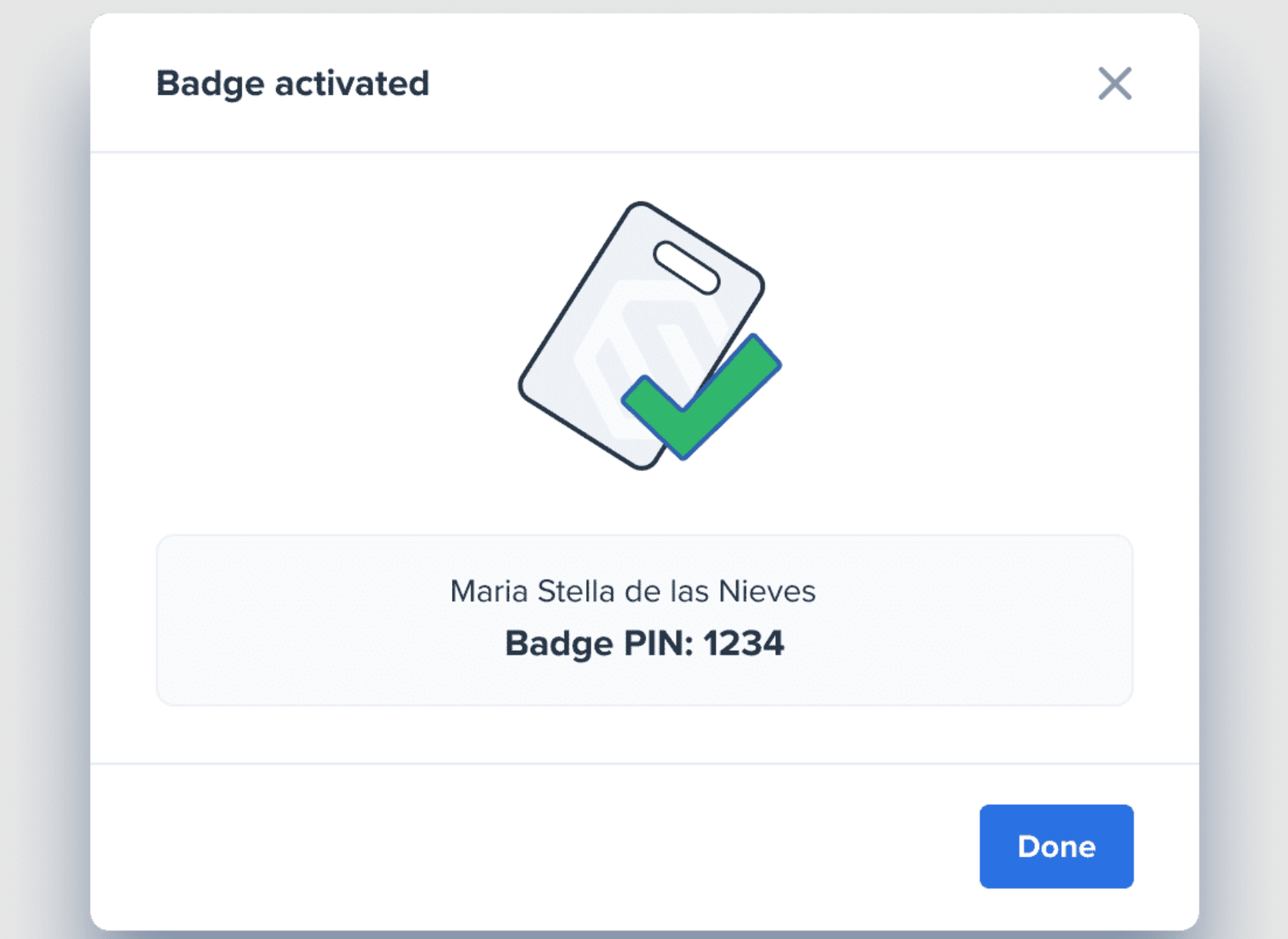Click the "PIN:" label text
The width and height of the screenshot is (1288, 939).
point(659,643)
